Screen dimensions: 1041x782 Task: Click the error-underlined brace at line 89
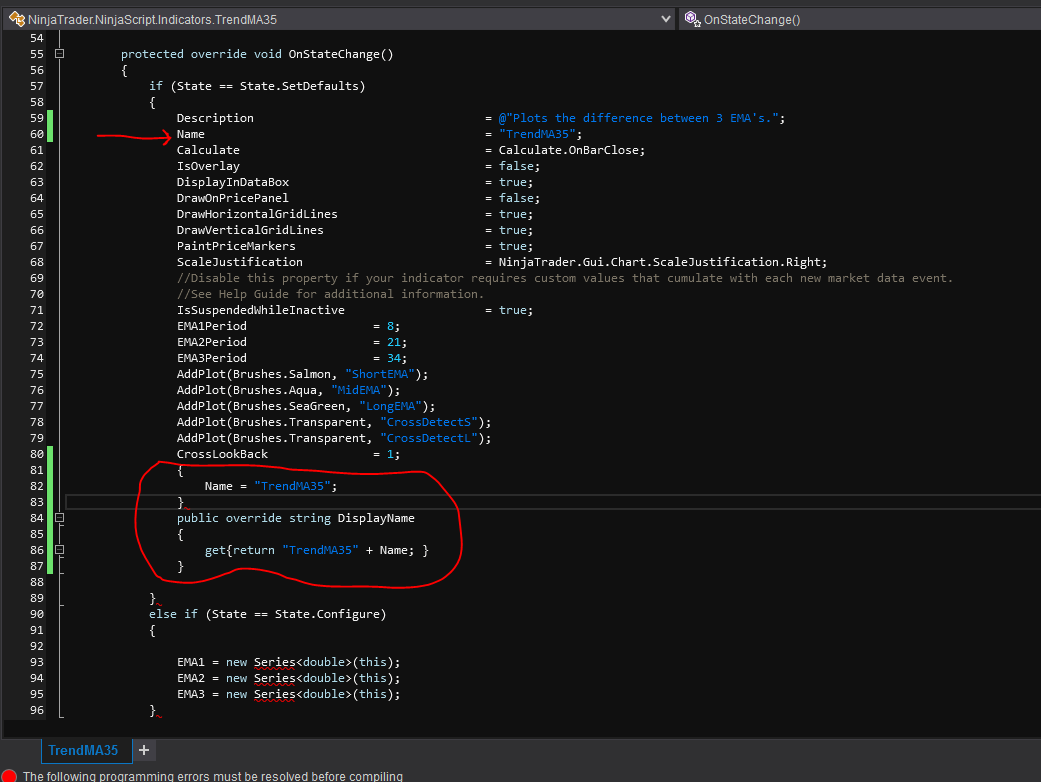pos(153,598)
